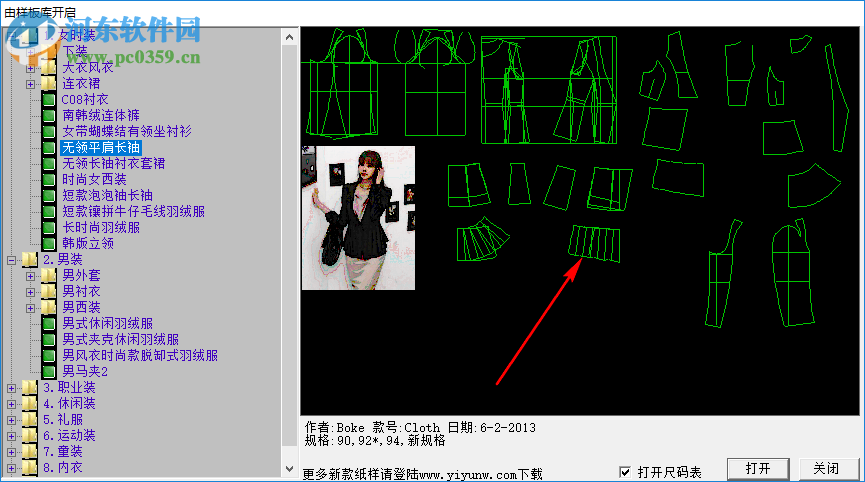Click the folder icon of 大衣风衣

click(49, 68)
